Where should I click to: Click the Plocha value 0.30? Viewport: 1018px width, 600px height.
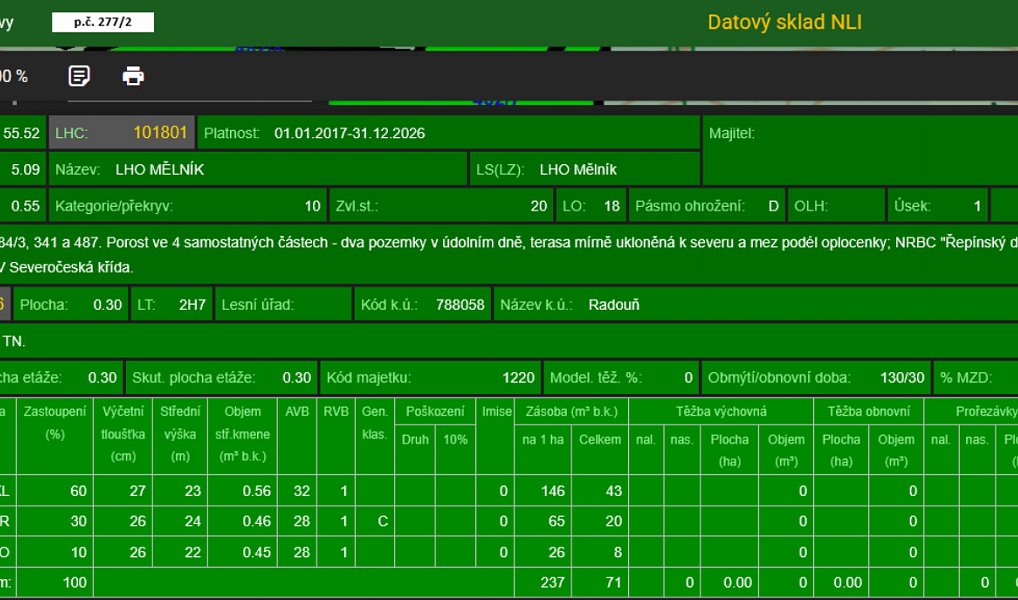[x=107, y=305]
